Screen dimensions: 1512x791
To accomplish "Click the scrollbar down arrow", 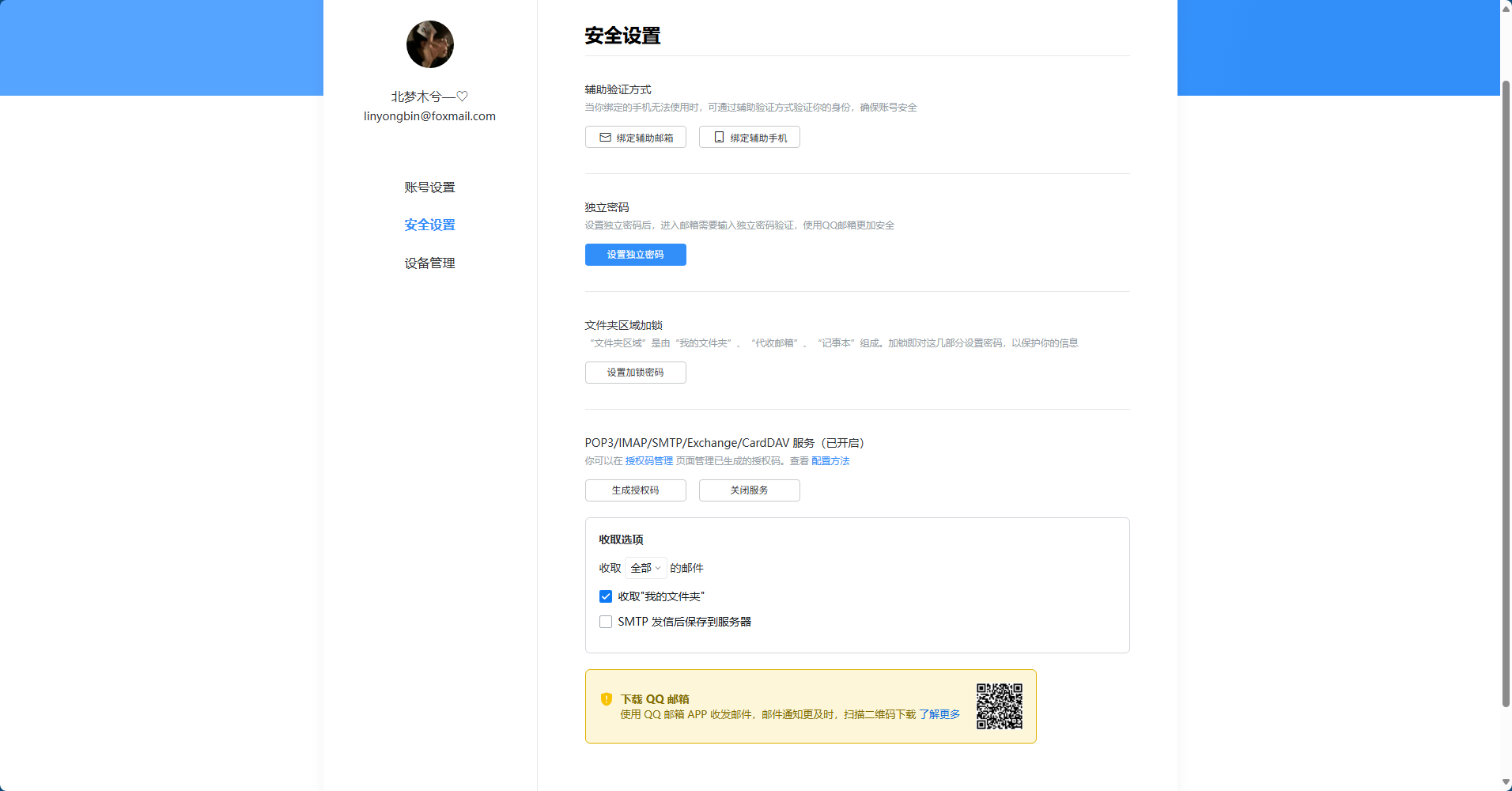I will (1506, 783).
